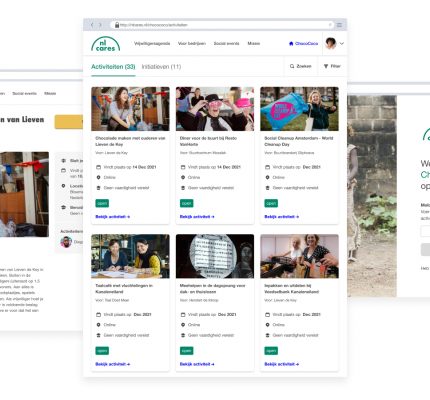This screenshot has width=430, height=400.
Task: Open Social events in the front window
Action: pyautogui.click(x=226, y=44)
